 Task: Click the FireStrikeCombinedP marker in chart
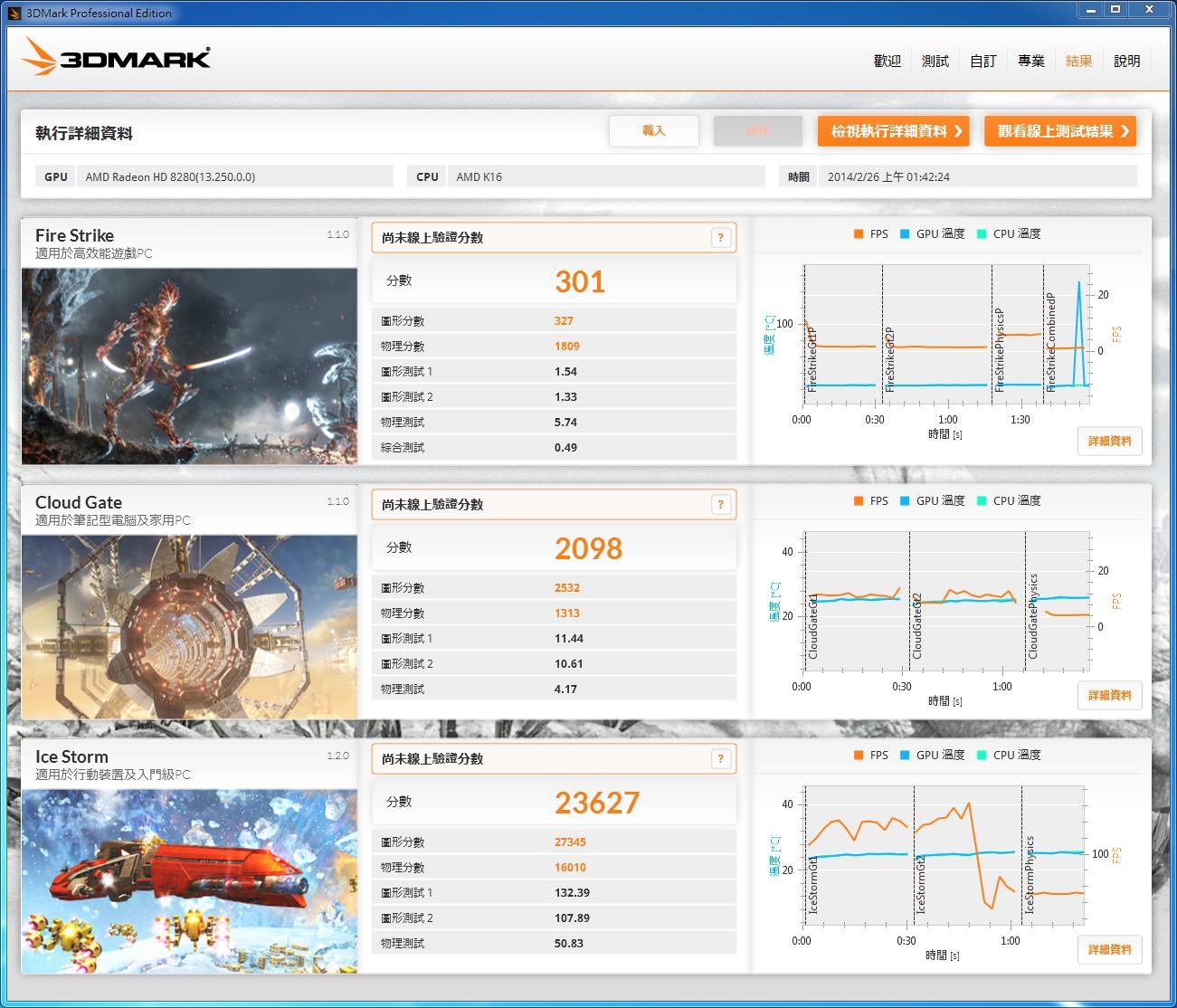(x=1050, y=342)
